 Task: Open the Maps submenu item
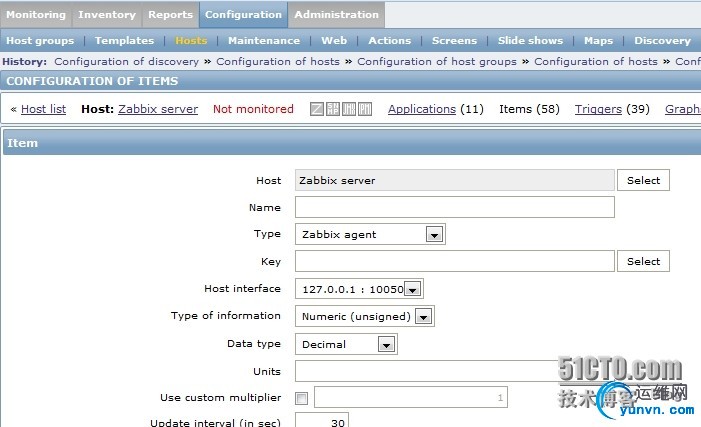pos(598,41)
